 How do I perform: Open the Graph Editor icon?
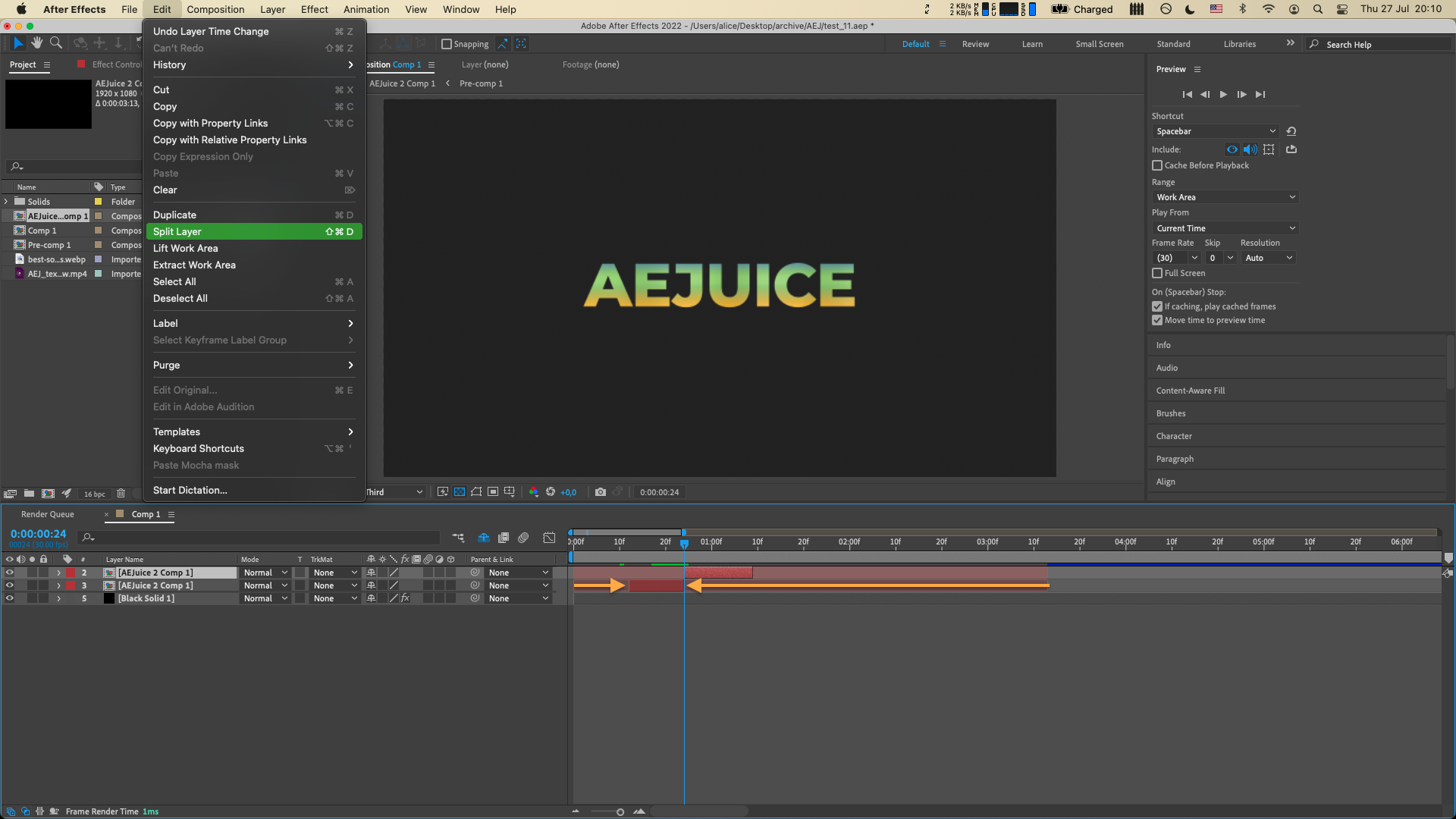549,538
